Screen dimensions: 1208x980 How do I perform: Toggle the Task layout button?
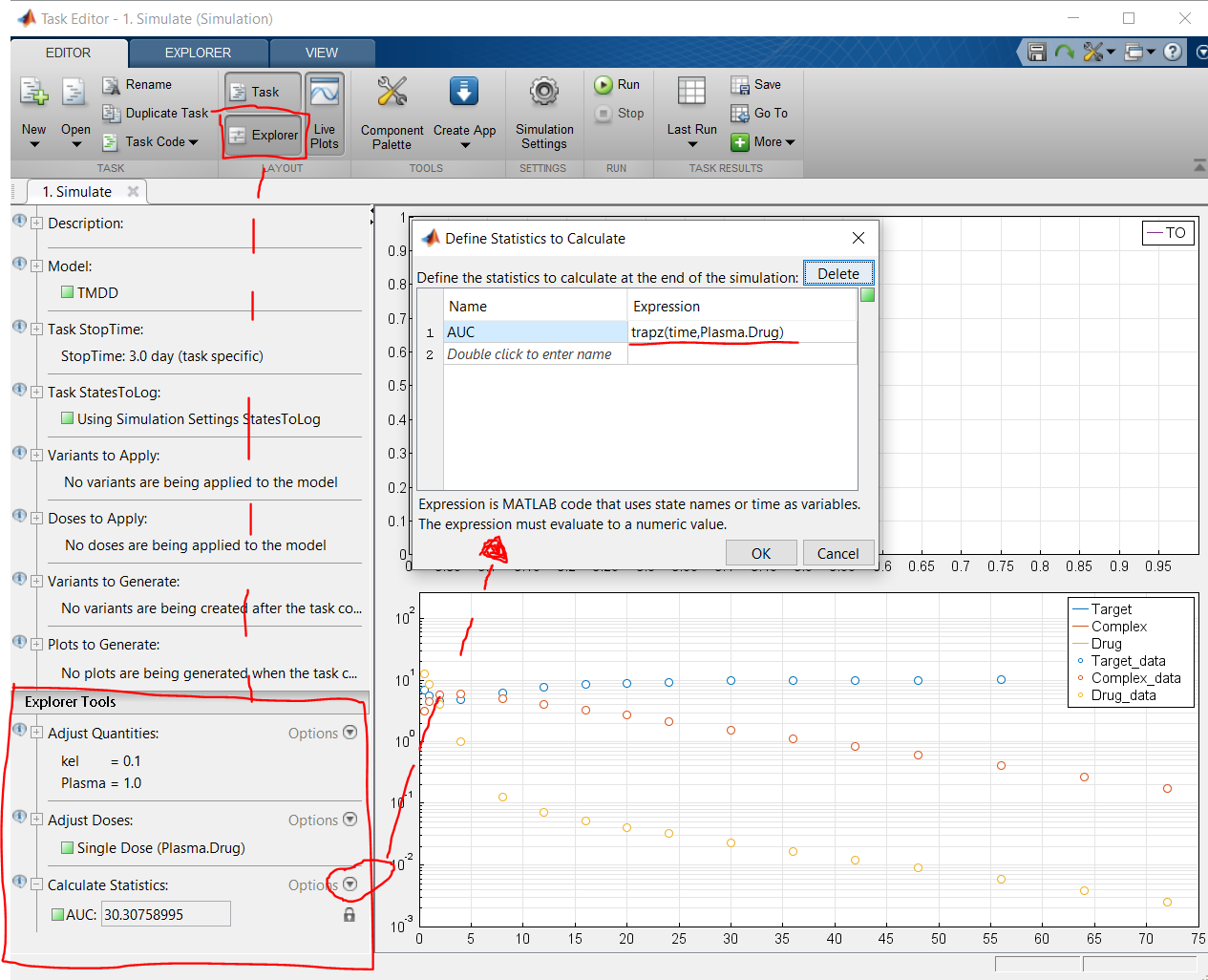coord(264,93)
